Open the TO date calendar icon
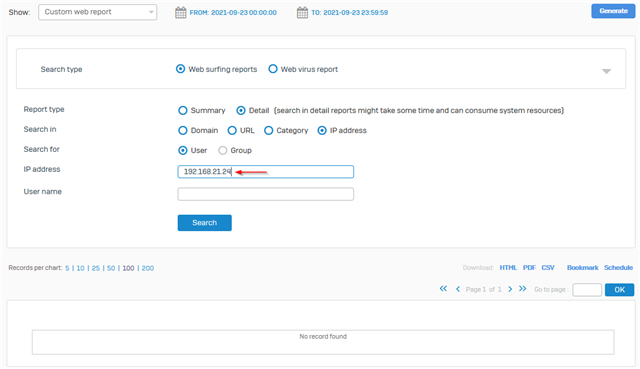This screenshot has height=369, width=640. (x=302, y=13)
